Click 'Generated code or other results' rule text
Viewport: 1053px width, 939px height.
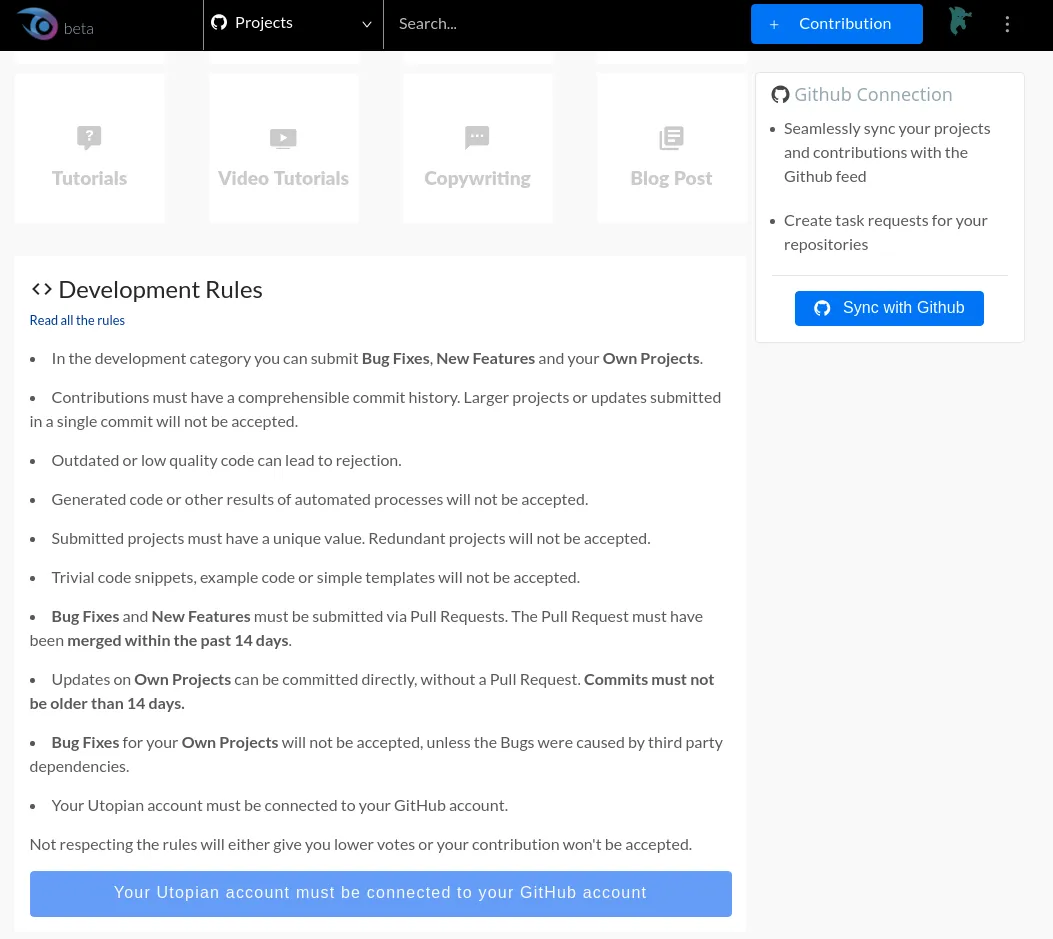(x=320, y=500)
